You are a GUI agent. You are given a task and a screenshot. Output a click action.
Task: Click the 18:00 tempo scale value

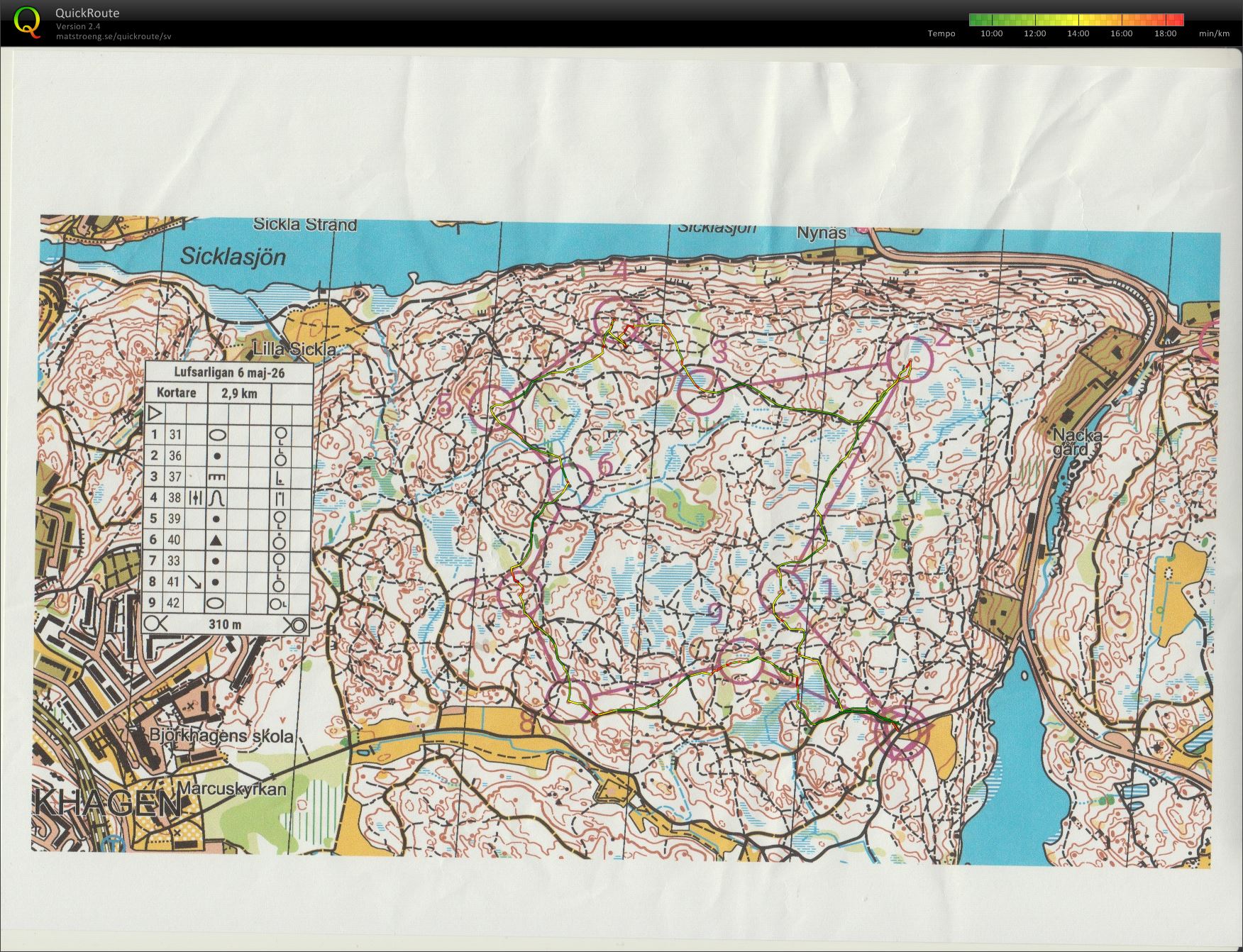tap(1165, 33)
